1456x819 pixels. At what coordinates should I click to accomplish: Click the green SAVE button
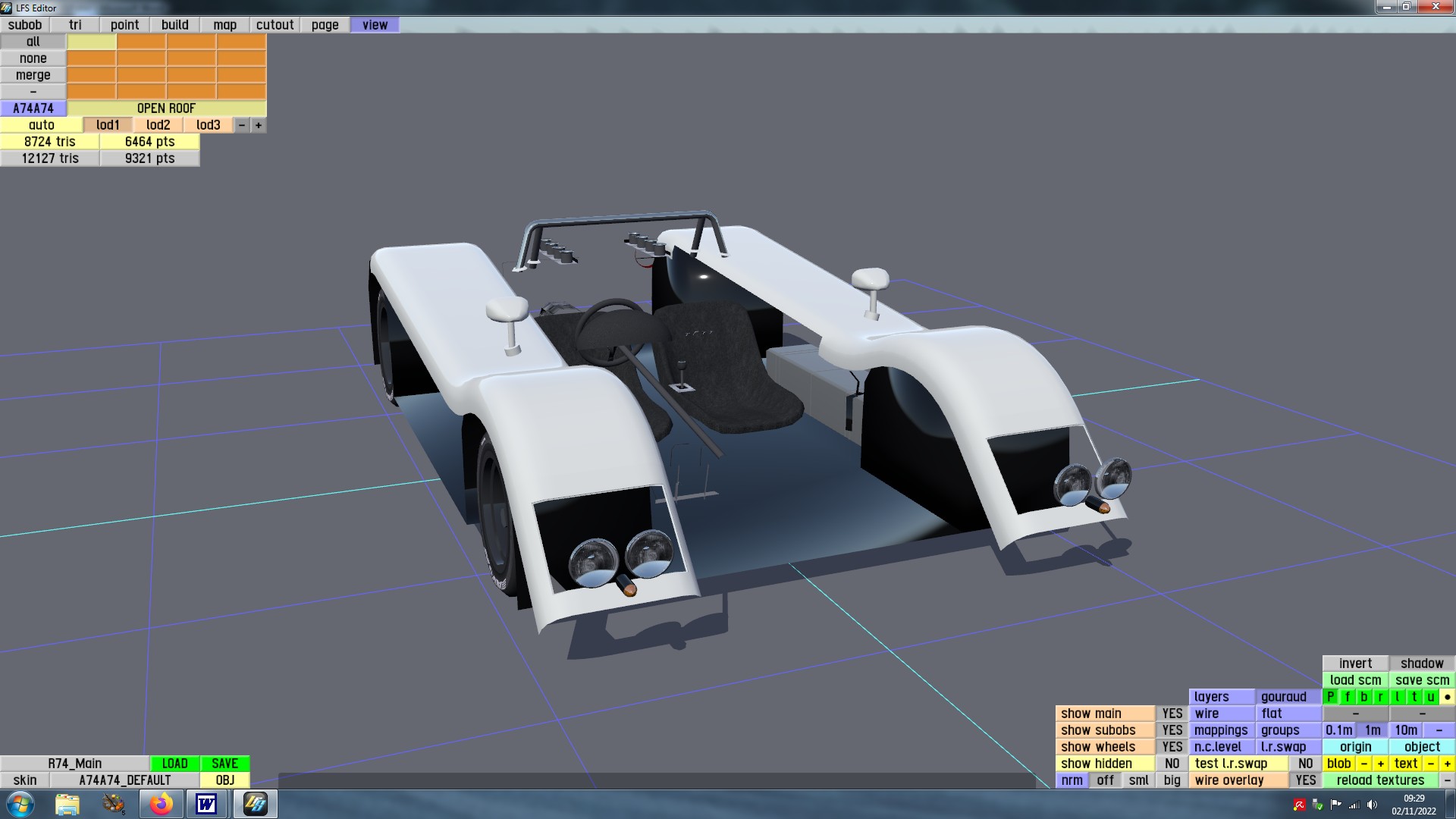tap(224, 764)
